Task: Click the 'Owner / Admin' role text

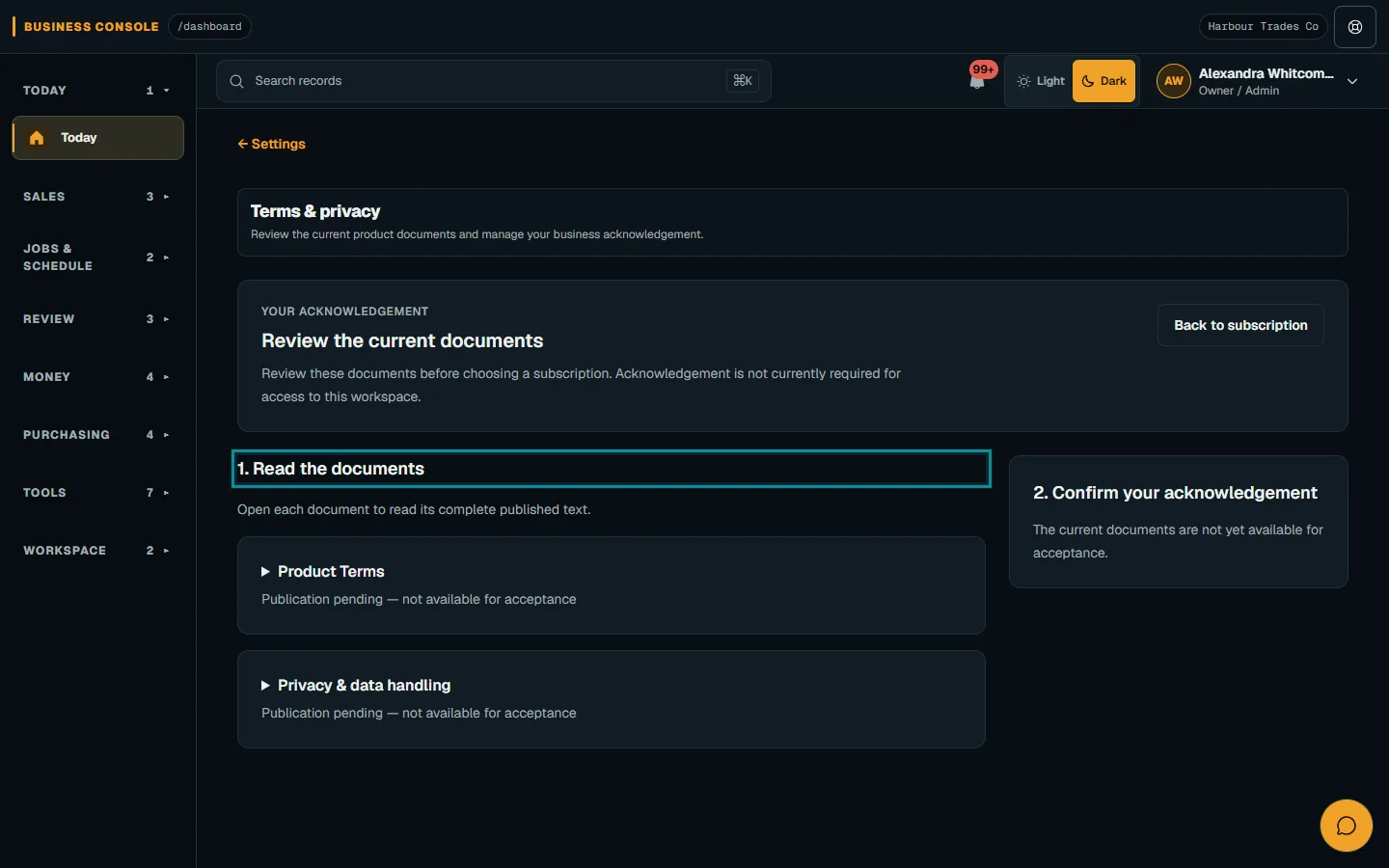Action: click(1239, 91)
